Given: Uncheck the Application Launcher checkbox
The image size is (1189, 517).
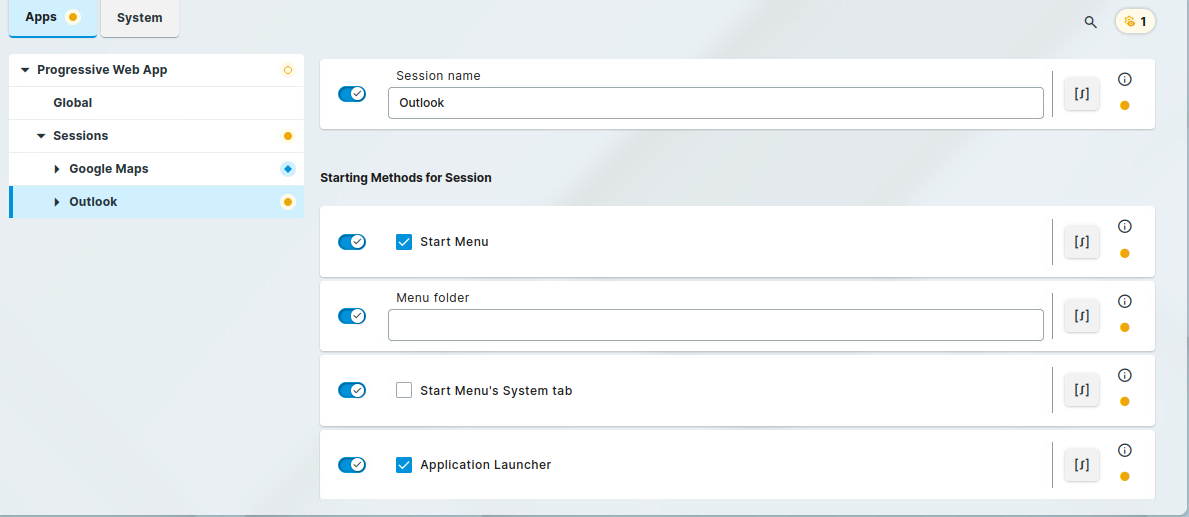Looking at the screenshot, I should point(404,465).
